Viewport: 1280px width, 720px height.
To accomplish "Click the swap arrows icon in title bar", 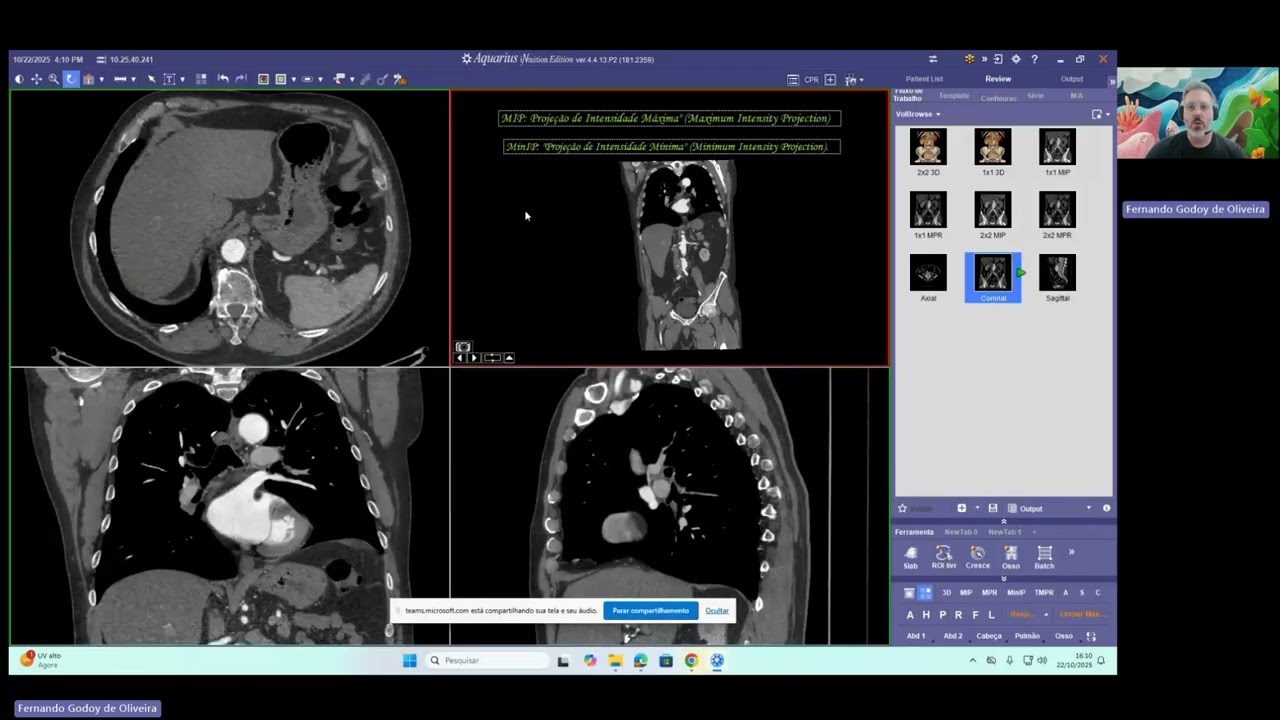I will pyautogui.click(x=933, y=59).
